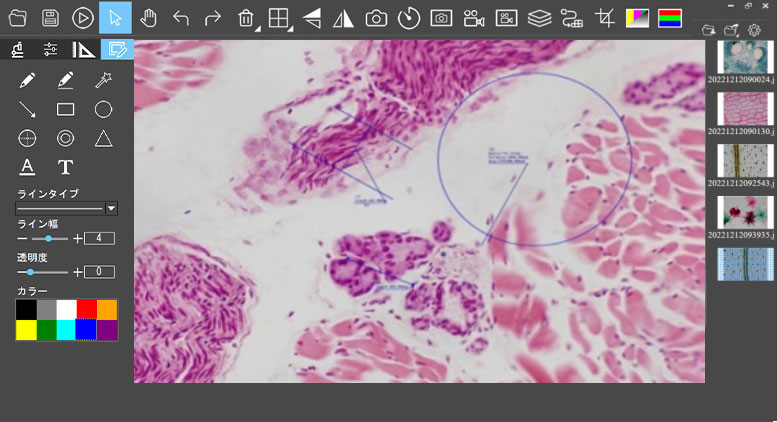
Task: Open the timer capture tool
Action: [409, 18]
